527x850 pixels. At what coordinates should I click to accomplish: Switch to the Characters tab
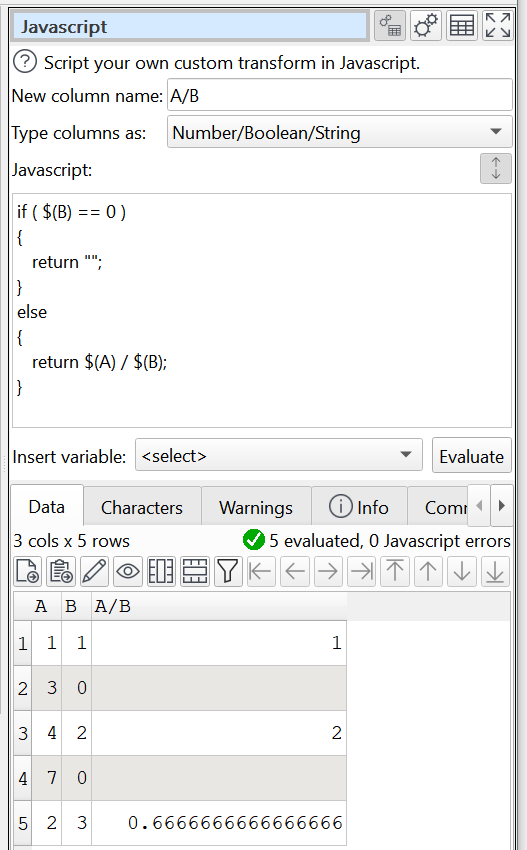click(x=142, y=507)
